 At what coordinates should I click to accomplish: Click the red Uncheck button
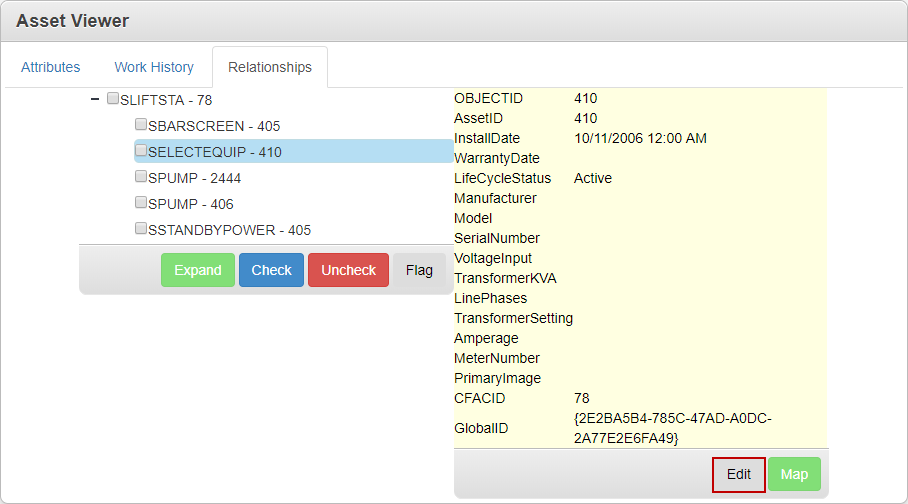point(348,270)
